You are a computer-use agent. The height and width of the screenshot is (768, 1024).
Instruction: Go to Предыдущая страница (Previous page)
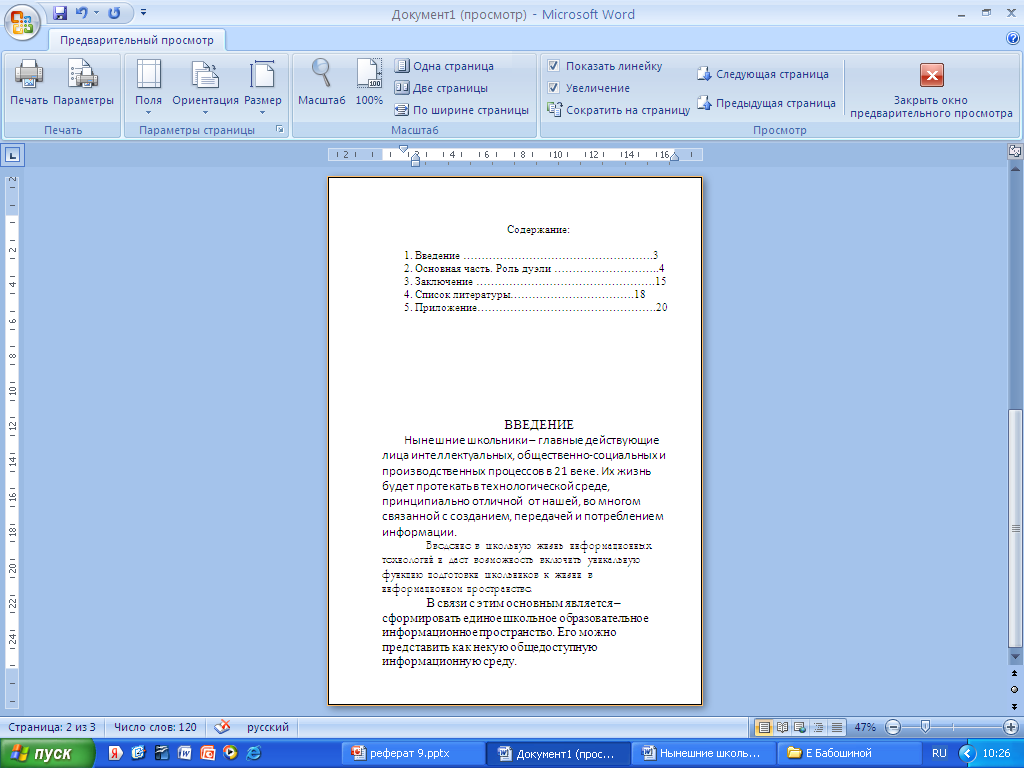click(x=765, y=103)
